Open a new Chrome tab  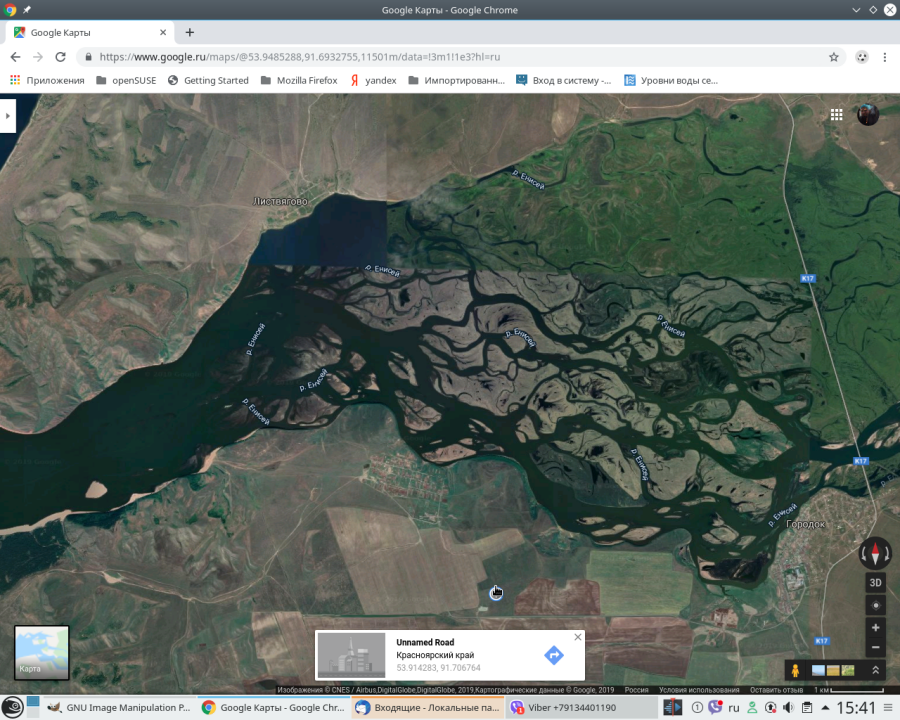(190, 32)
